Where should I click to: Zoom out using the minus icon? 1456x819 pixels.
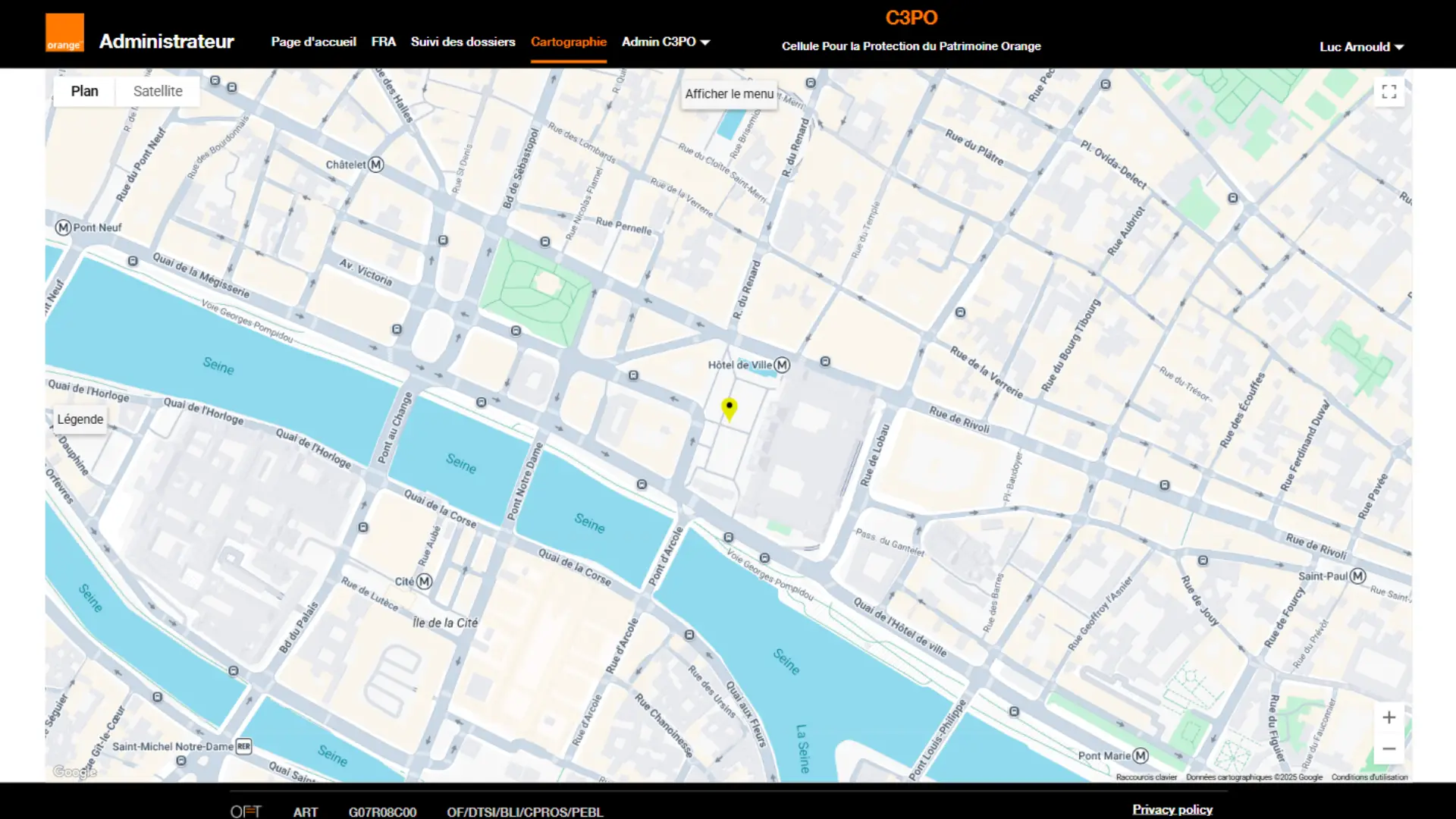[1389, 748]
